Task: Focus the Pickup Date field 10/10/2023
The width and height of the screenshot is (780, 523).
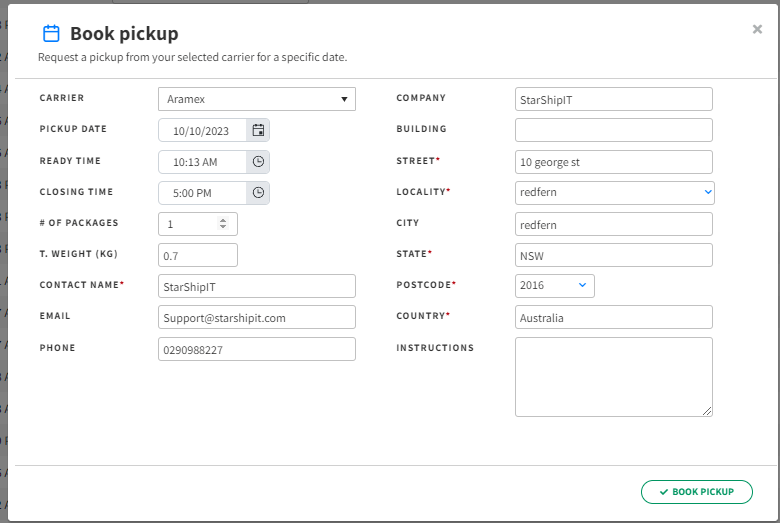Action: tap(202, 130)
